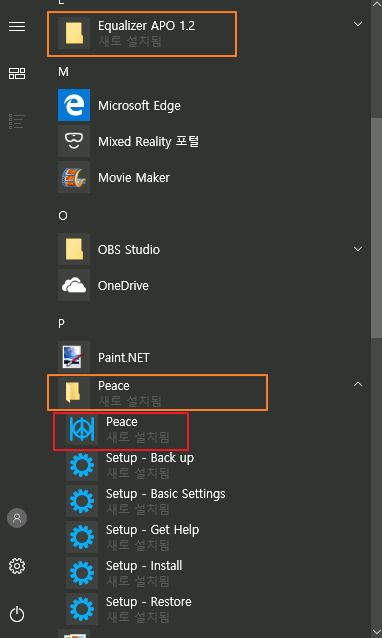Select the all apps list icon
This screenshot has height=638, width=382.
(x=17, y=121)
